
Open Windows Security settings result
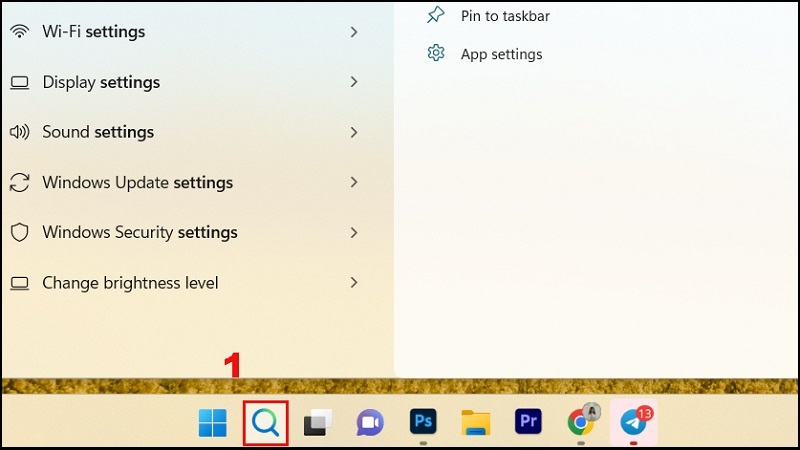click(x=139, y=232)
